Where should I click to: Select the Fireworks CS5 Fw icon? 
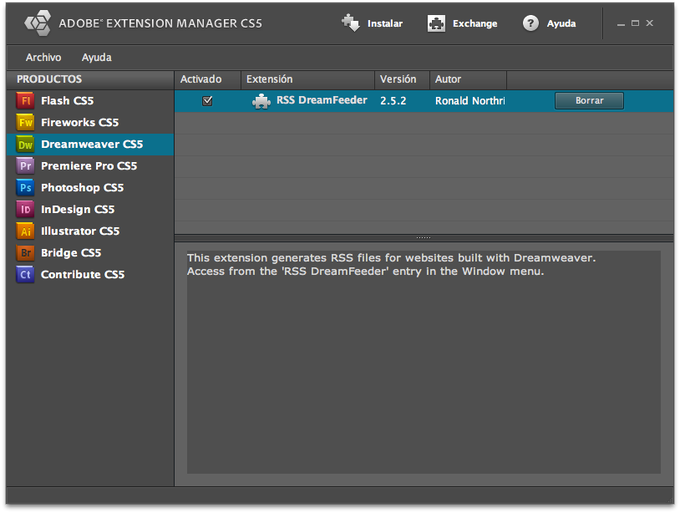25,122
